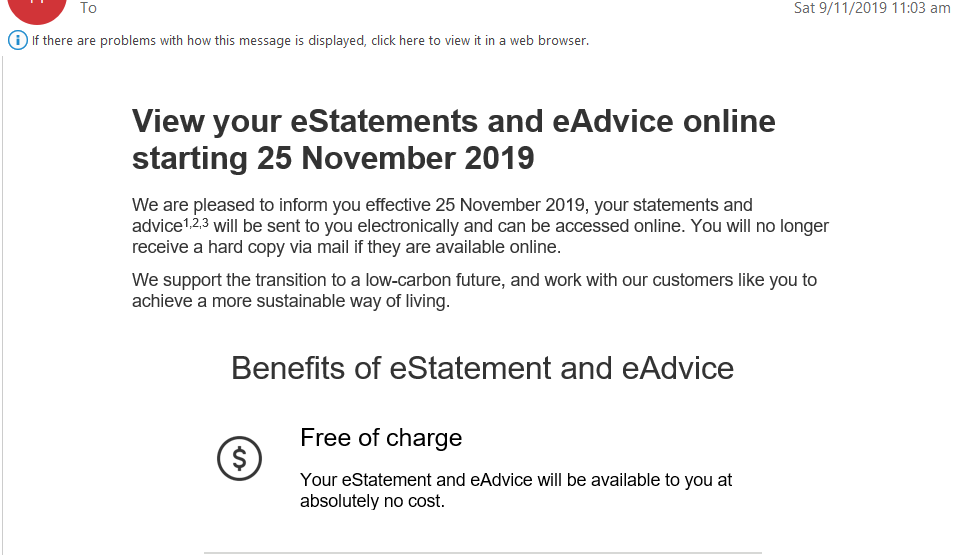Viewport: 955px width, 555px height.
Task: Click the "We are pleased to inform you" line
Action: 442,206
